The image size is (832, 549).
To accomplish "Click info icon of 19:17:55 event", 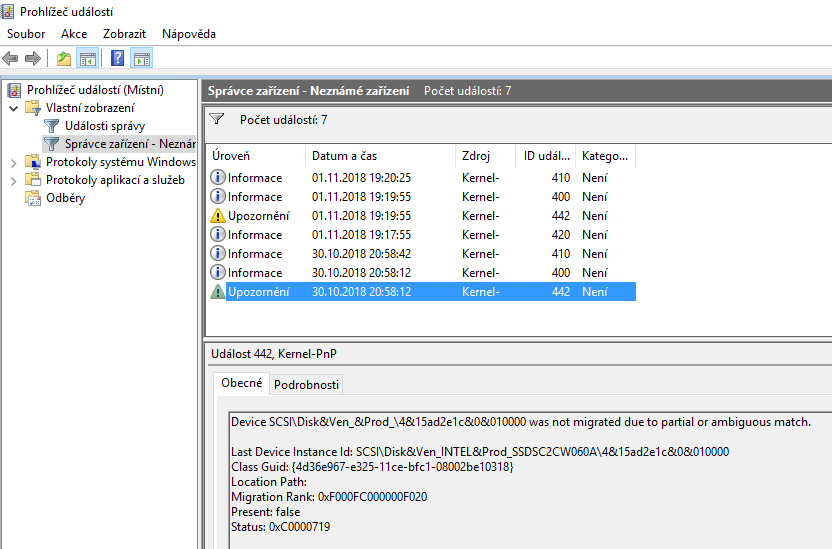I will coord(218,234).
